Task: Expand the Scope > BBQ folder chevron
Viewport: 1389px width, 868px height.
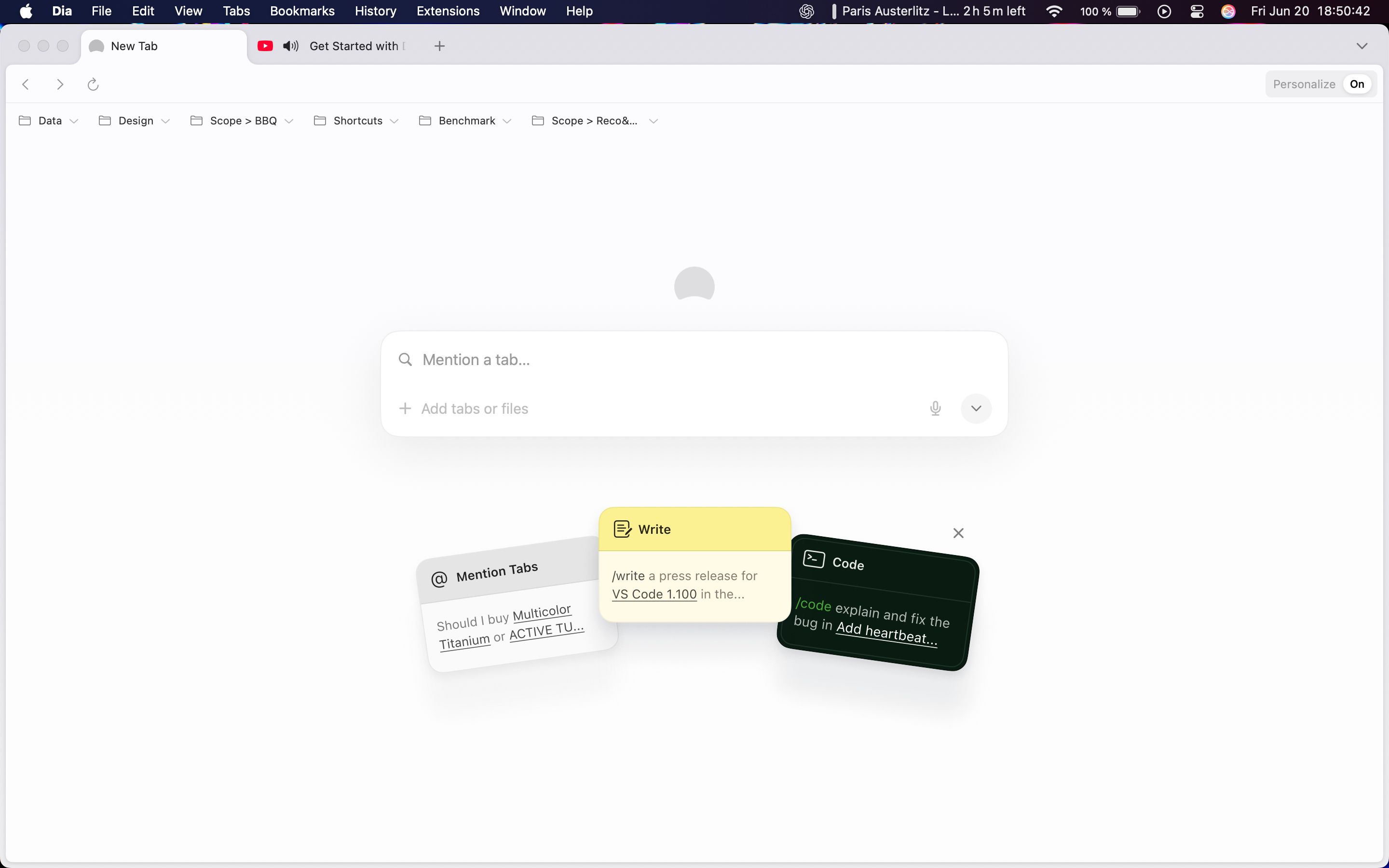Action: (289, 121)
